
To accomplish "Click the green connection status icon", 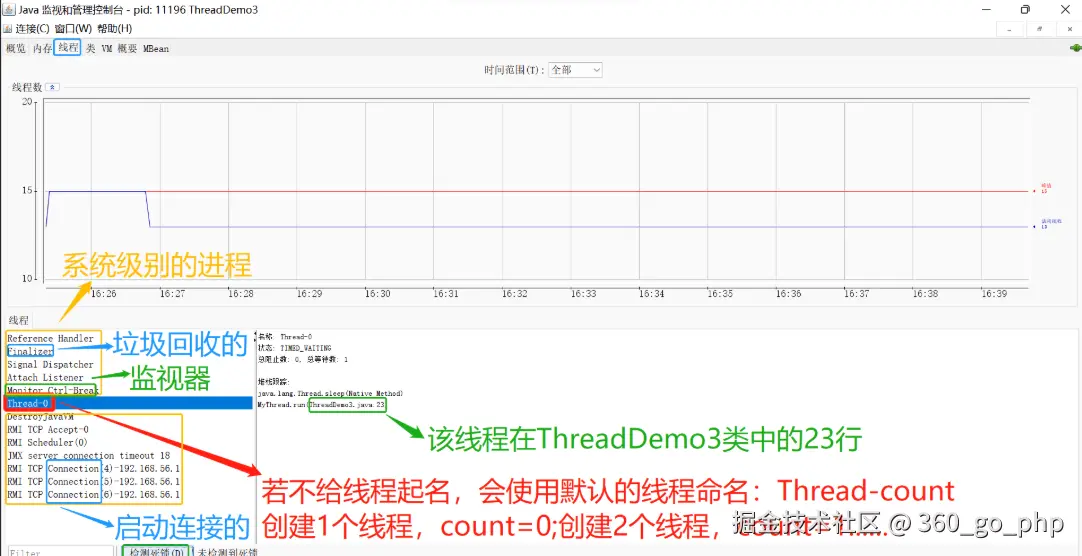I will pyautogui.click(x=1075, y=48).
